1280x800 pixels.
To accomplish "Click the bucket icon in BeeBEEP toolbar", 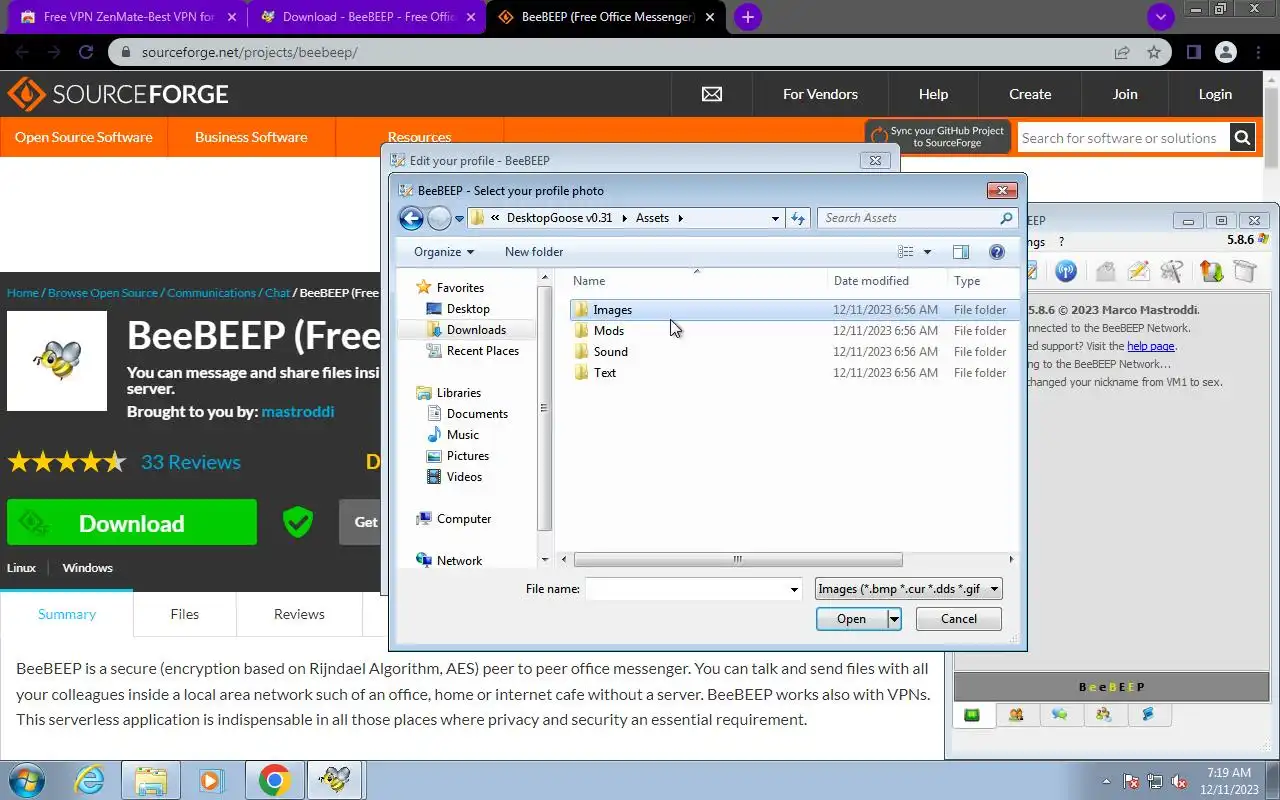I will coord(1244,271).
